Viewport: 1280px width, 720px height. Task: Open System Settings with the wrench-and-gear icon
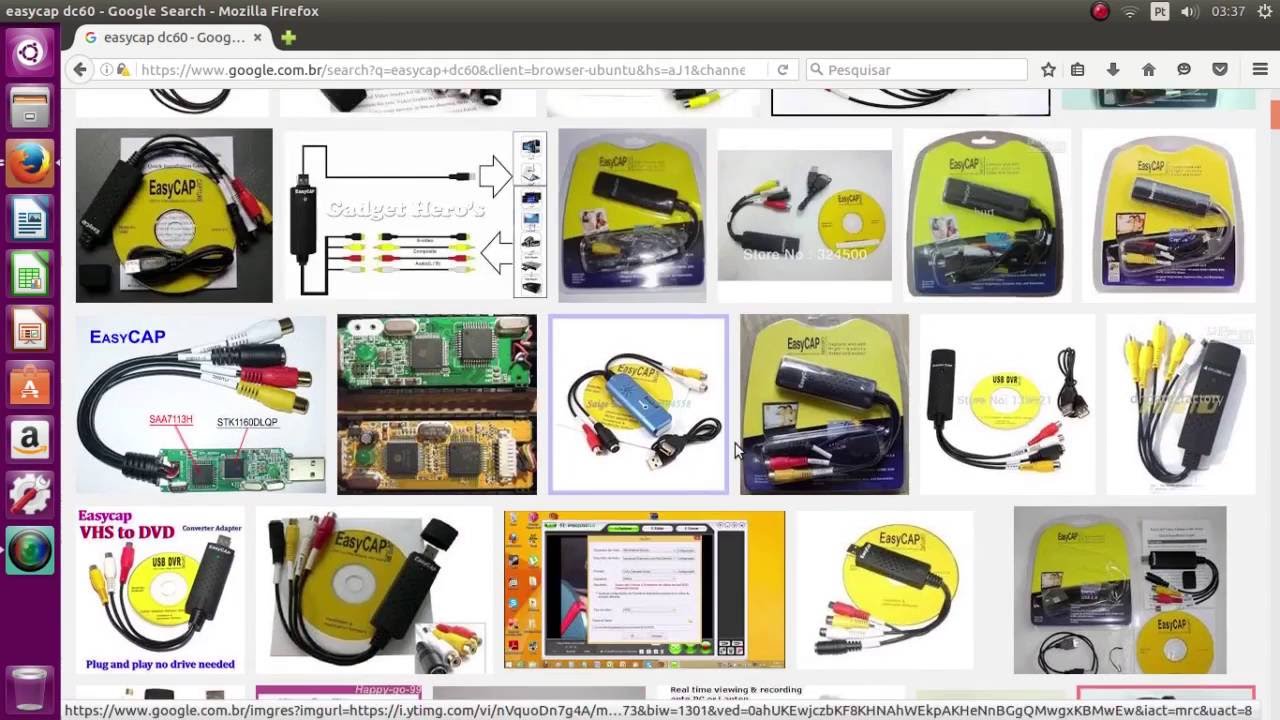pos(29,496)
